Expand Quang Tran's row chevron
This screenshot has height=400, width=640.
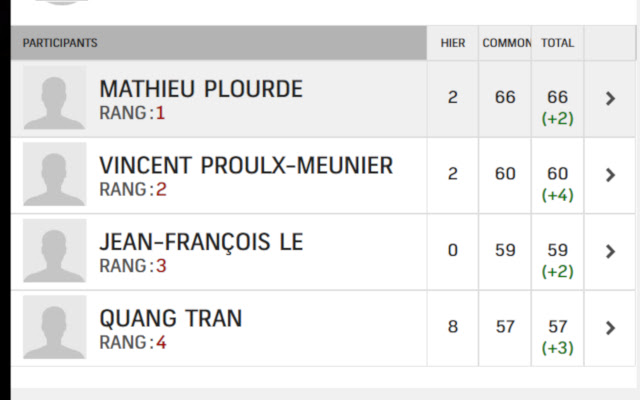pyautogui.click(x=611, y=328)
